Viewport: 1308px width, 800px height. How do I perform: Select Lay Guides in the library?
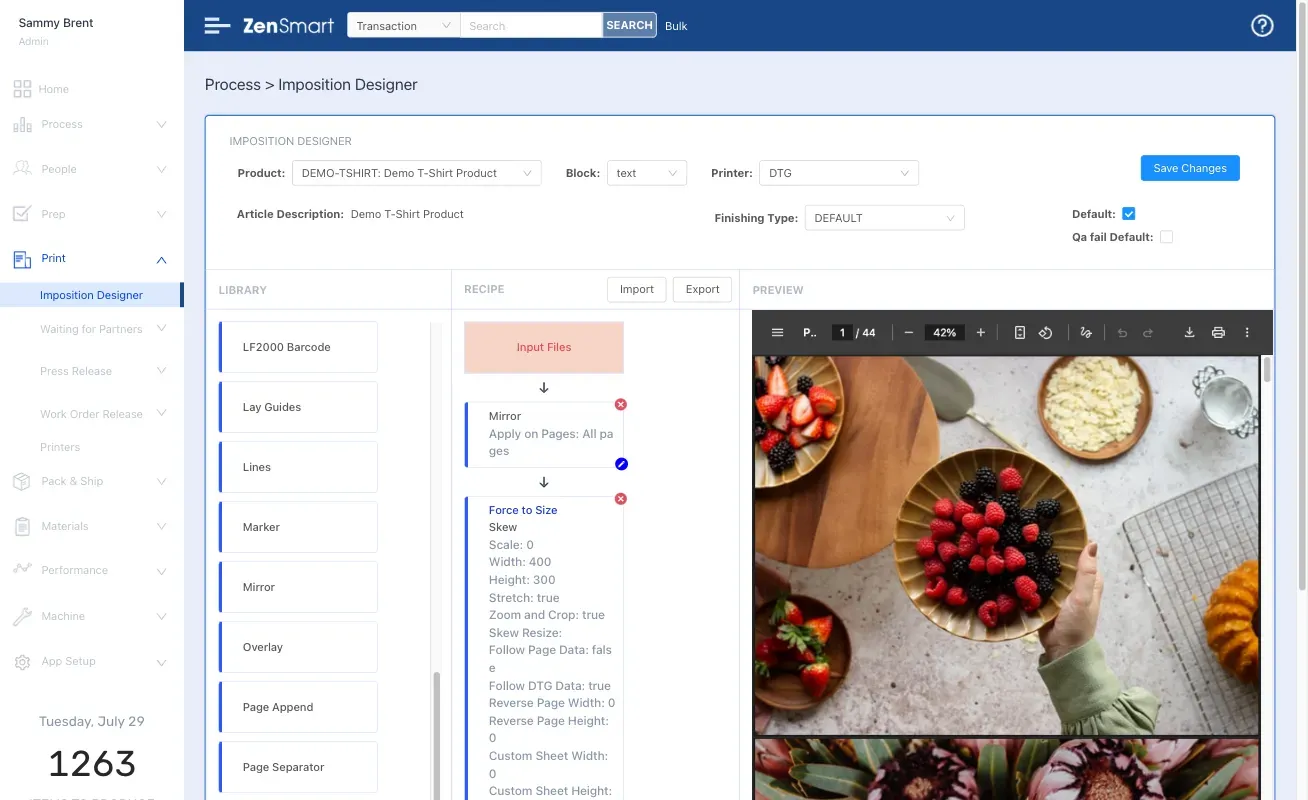point(298,407)
